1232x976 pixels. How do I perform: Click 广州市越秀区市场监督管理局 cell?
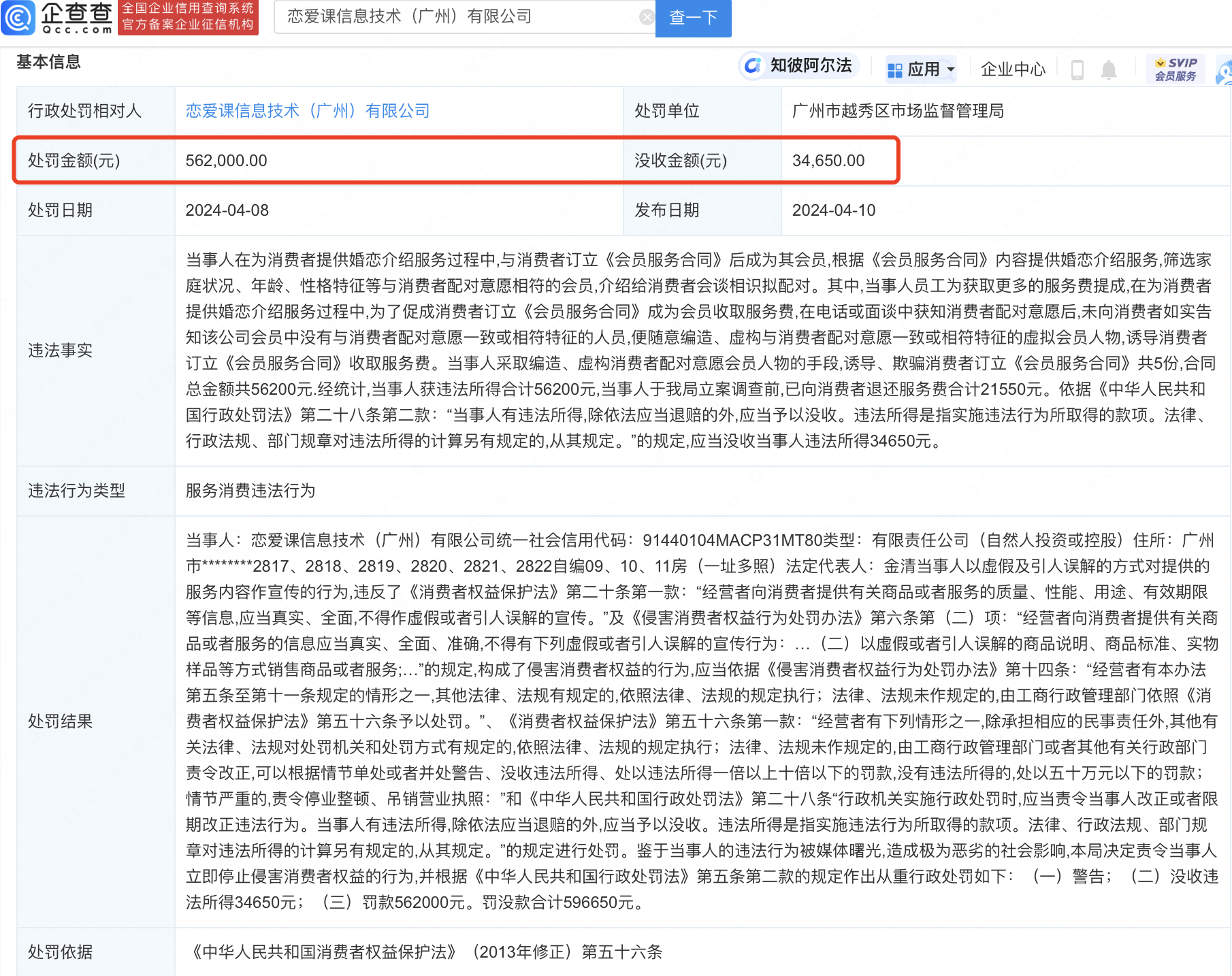[x=1005, y=111]
